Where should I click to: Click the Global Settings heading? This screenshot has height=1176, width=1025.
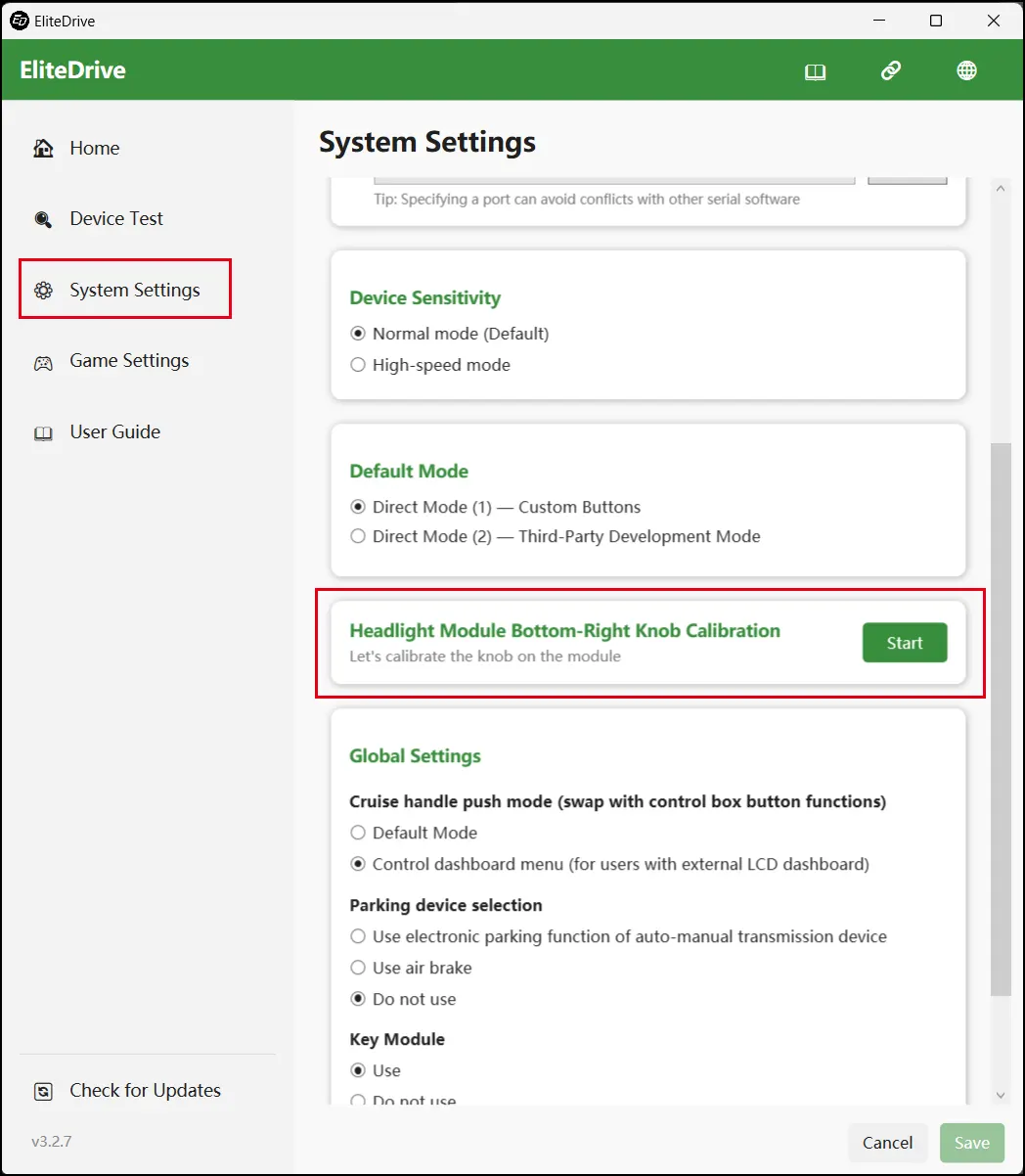[415, 756]
